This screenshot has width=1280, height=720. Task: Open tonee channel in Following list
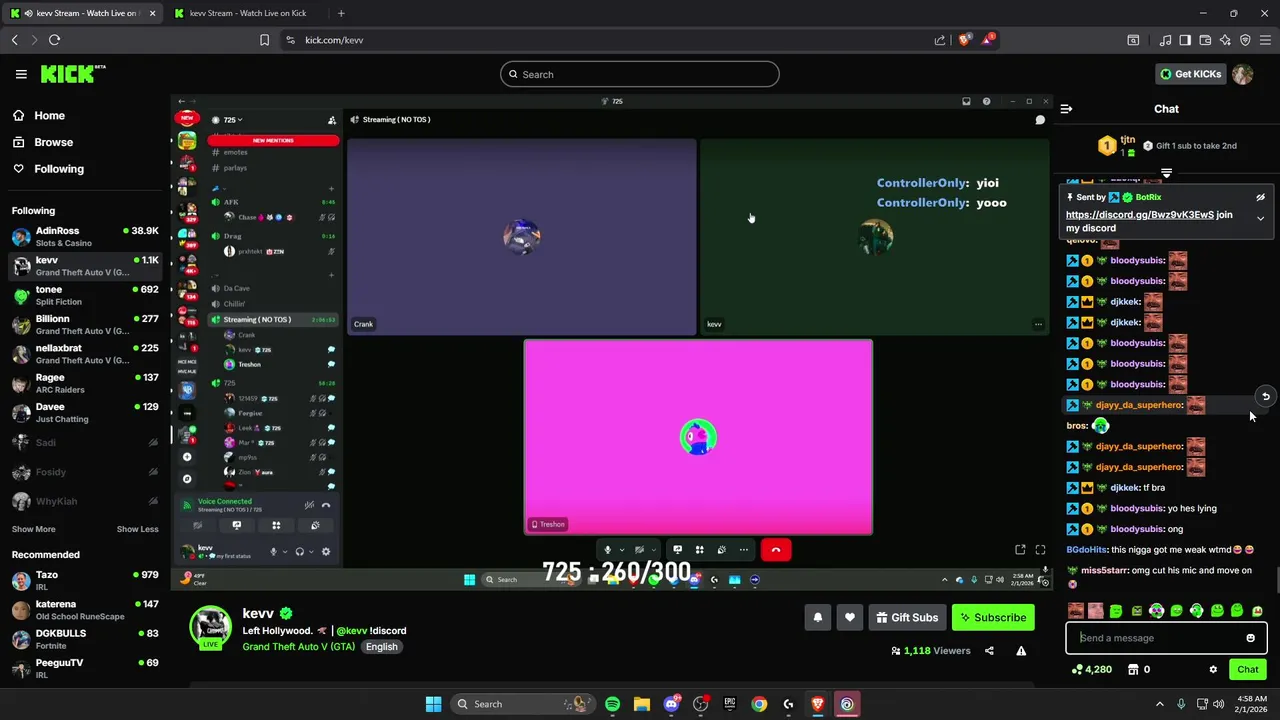85,295
